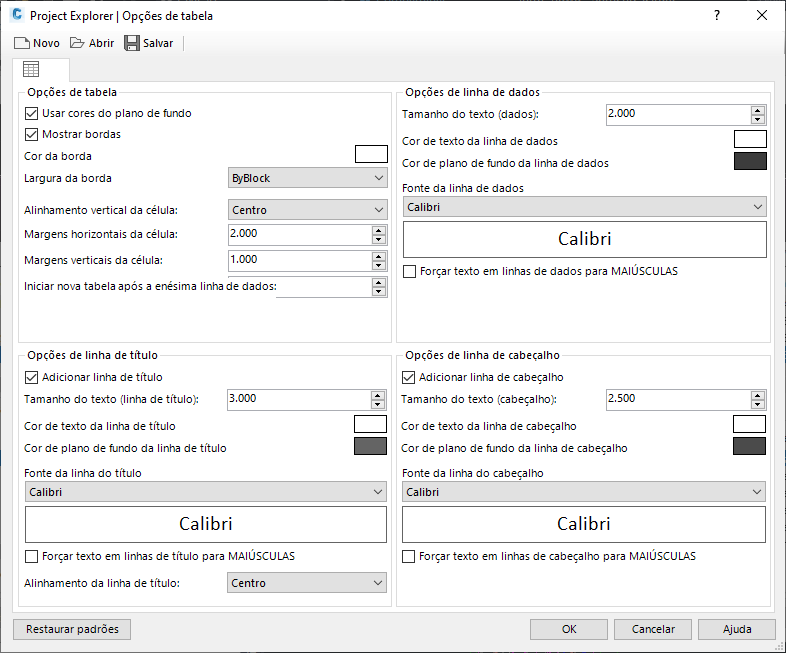Toggle Usar cores do plano de fundo
Image resolution: width=786 pixels, height=653 pixels.
(x=31, y=114)
